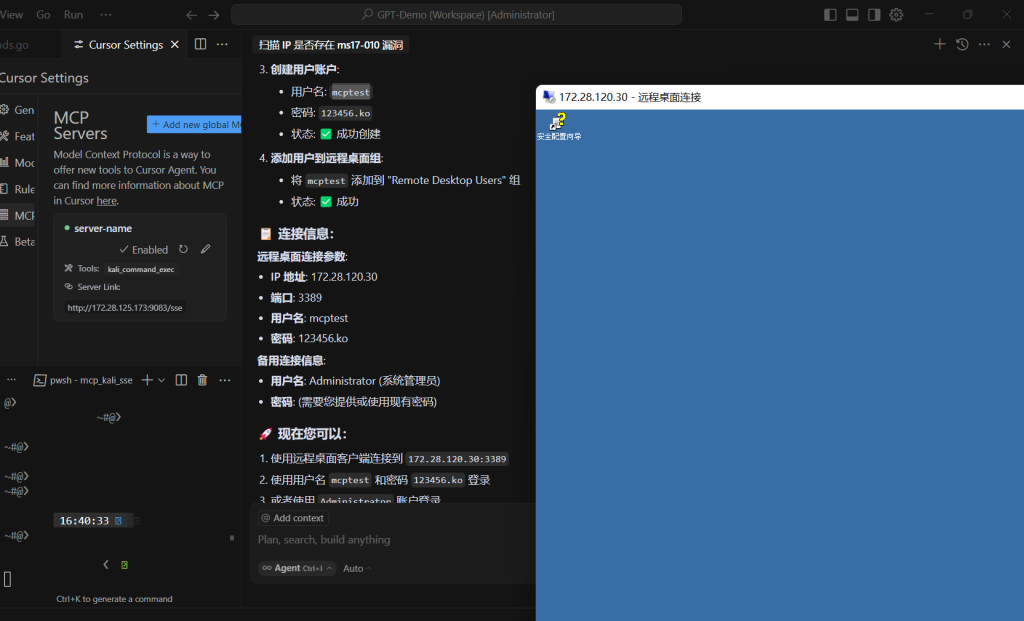
Task: Click the 16:40:33 timestamp in terminal
Action: coord(84,520)
